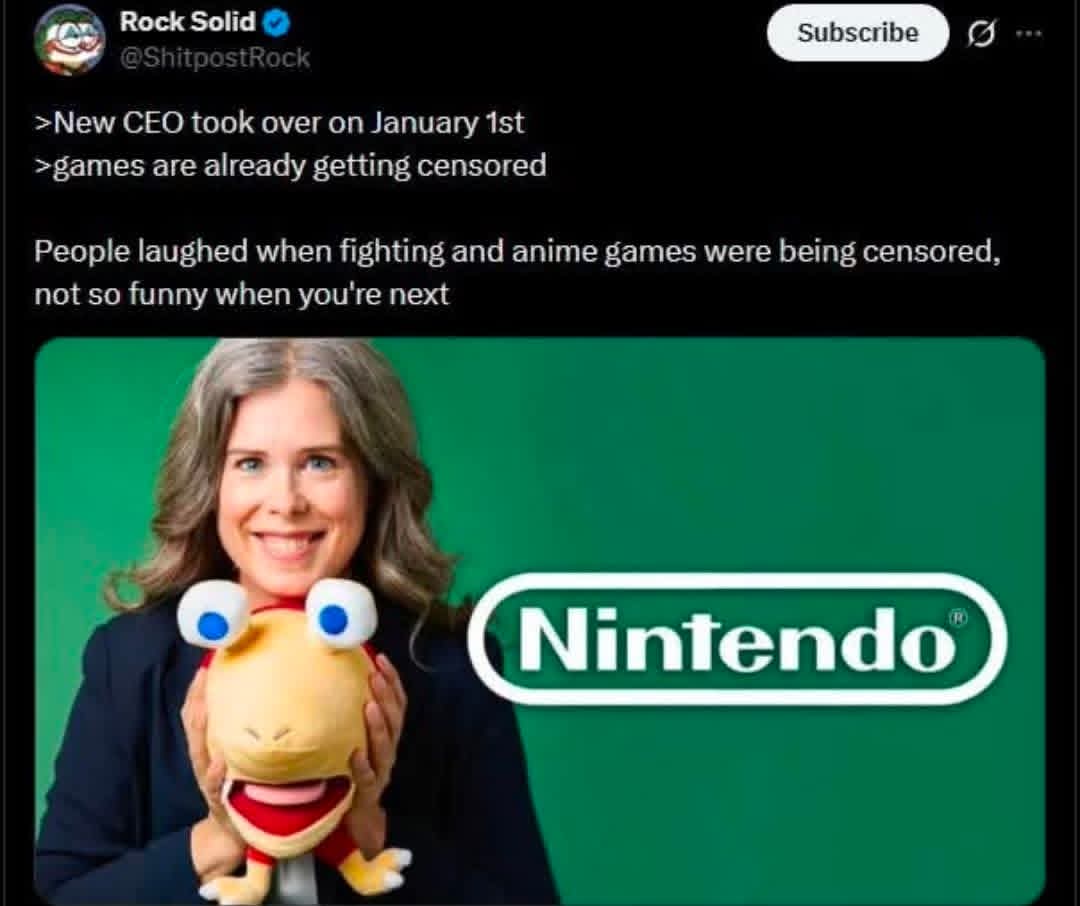Click the registered trademark symbol beside Nintendo

pyautogui.click(x=958, y=618)
